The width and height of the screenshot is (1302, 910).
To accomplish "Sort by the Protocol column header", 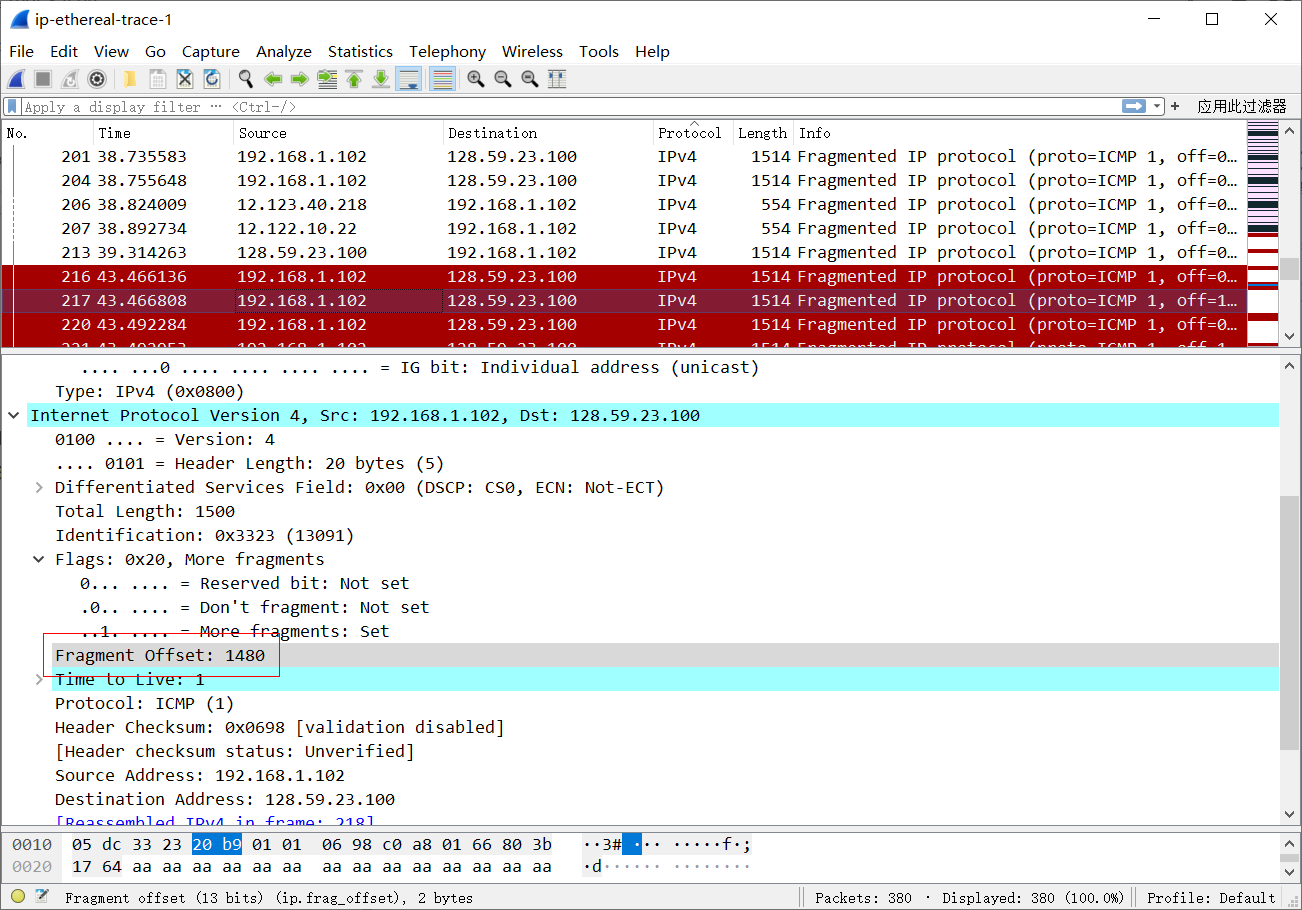I will [693, 133].
